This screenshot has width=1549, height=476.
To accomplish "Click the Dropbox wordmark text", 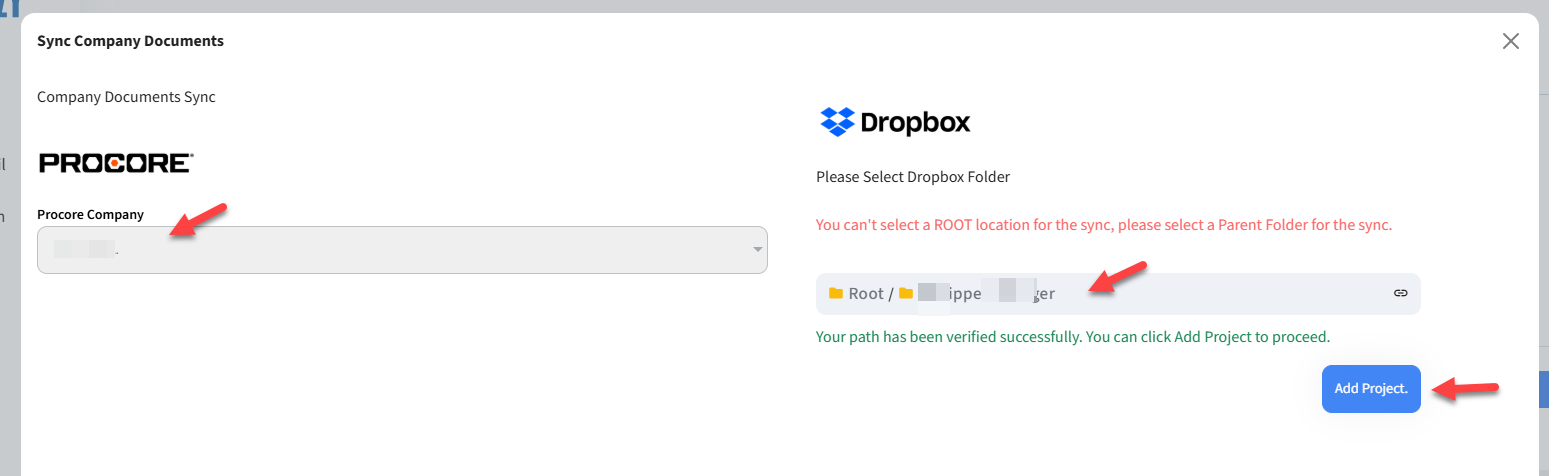I will pos(915,123).
